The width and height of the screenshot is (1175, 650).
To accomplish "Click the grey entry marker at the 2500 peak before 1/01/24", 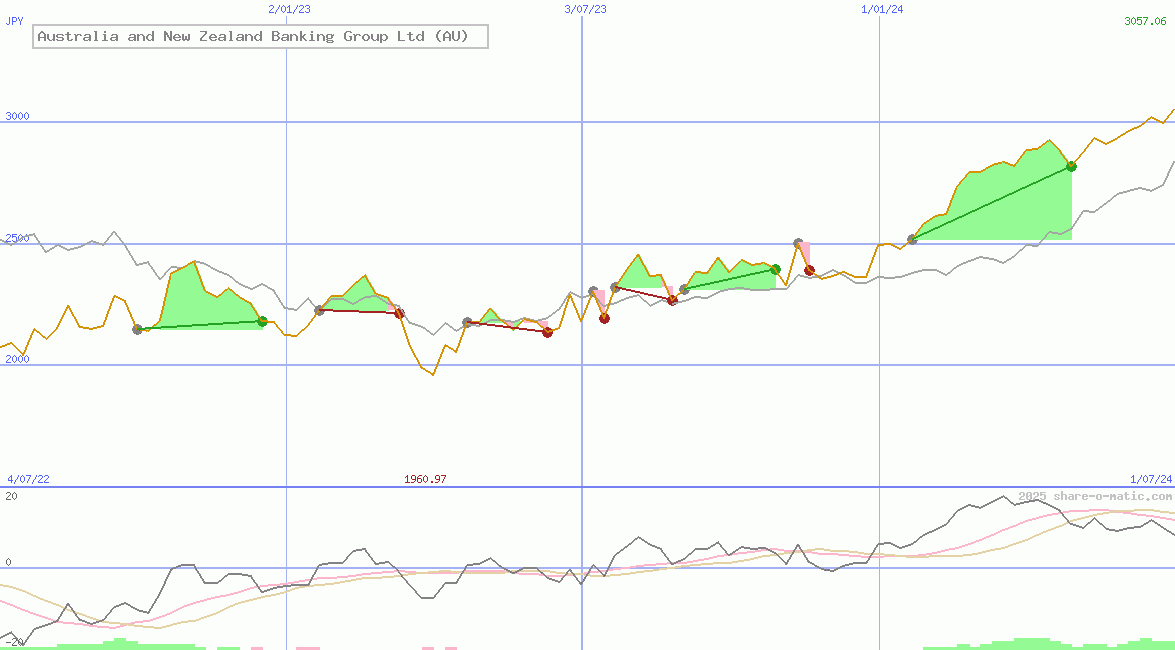I will 799,243.
